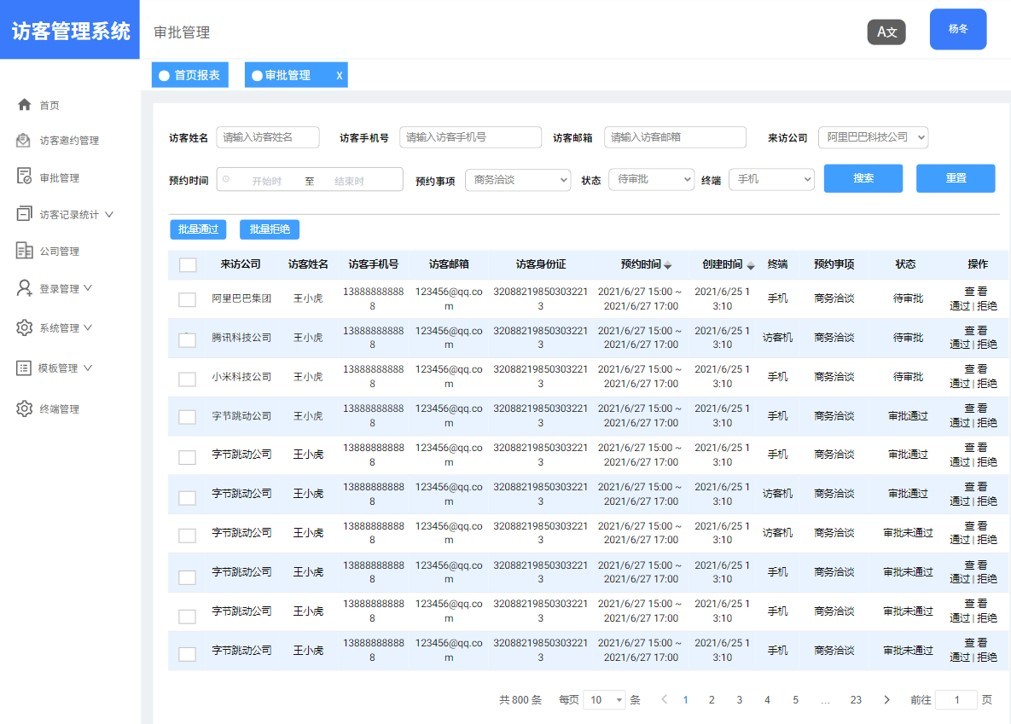
Task: Toggle the select-all checkbox in table header
Action: 188,265
